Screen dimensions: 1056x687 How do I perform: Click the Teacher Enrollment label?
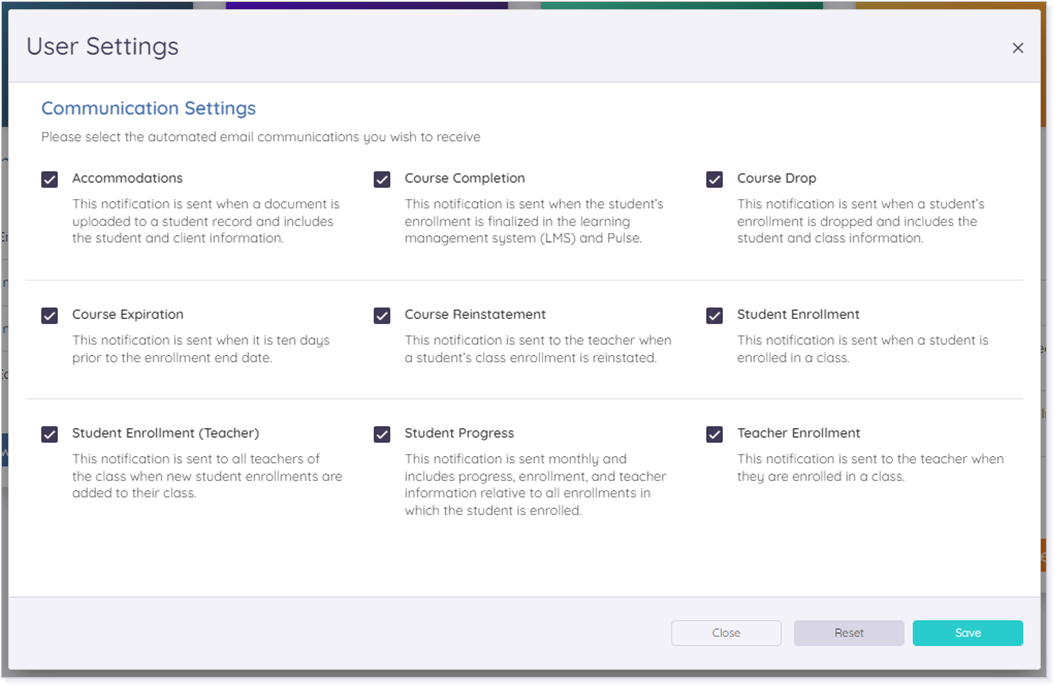[799, 433]
